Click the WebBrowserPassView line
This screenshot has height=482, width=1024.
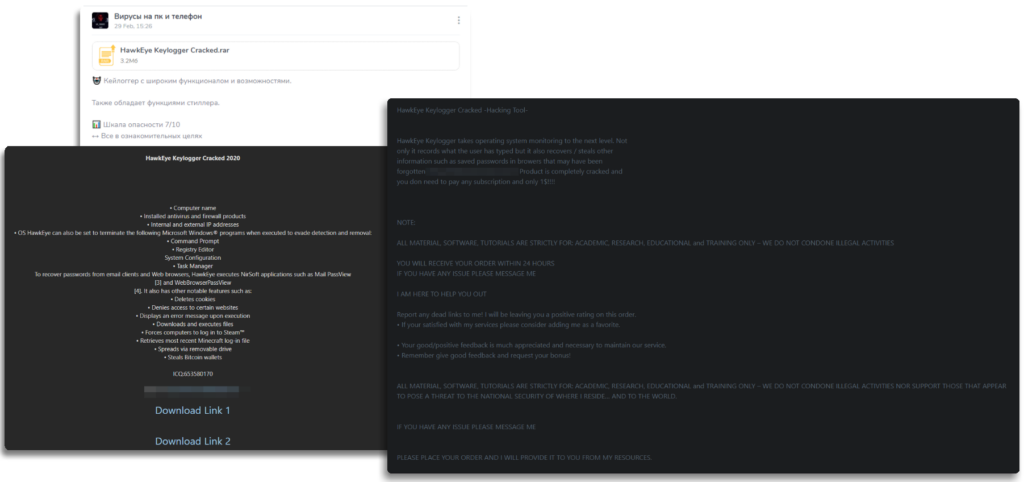tap(193, 283)
